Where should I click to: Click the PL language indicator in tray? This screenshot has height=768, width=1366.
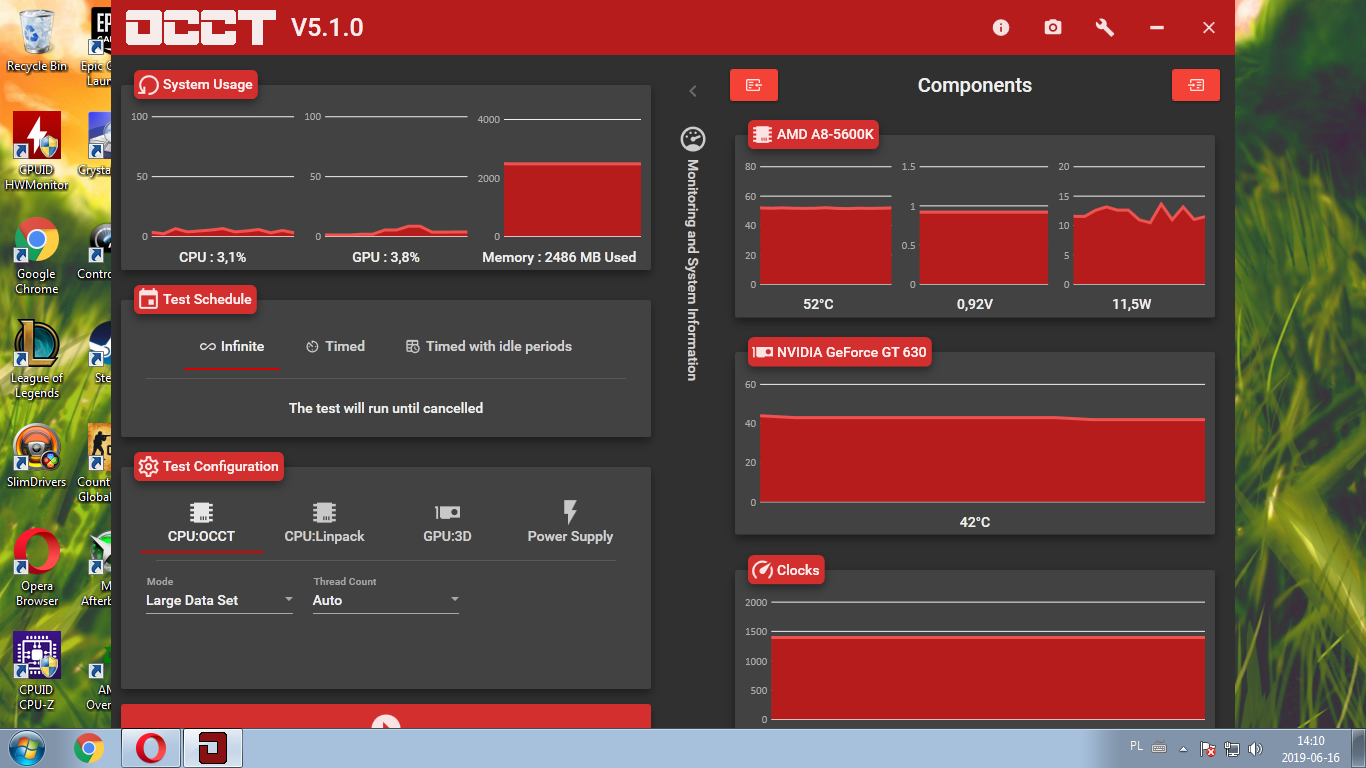(1136, 747)
